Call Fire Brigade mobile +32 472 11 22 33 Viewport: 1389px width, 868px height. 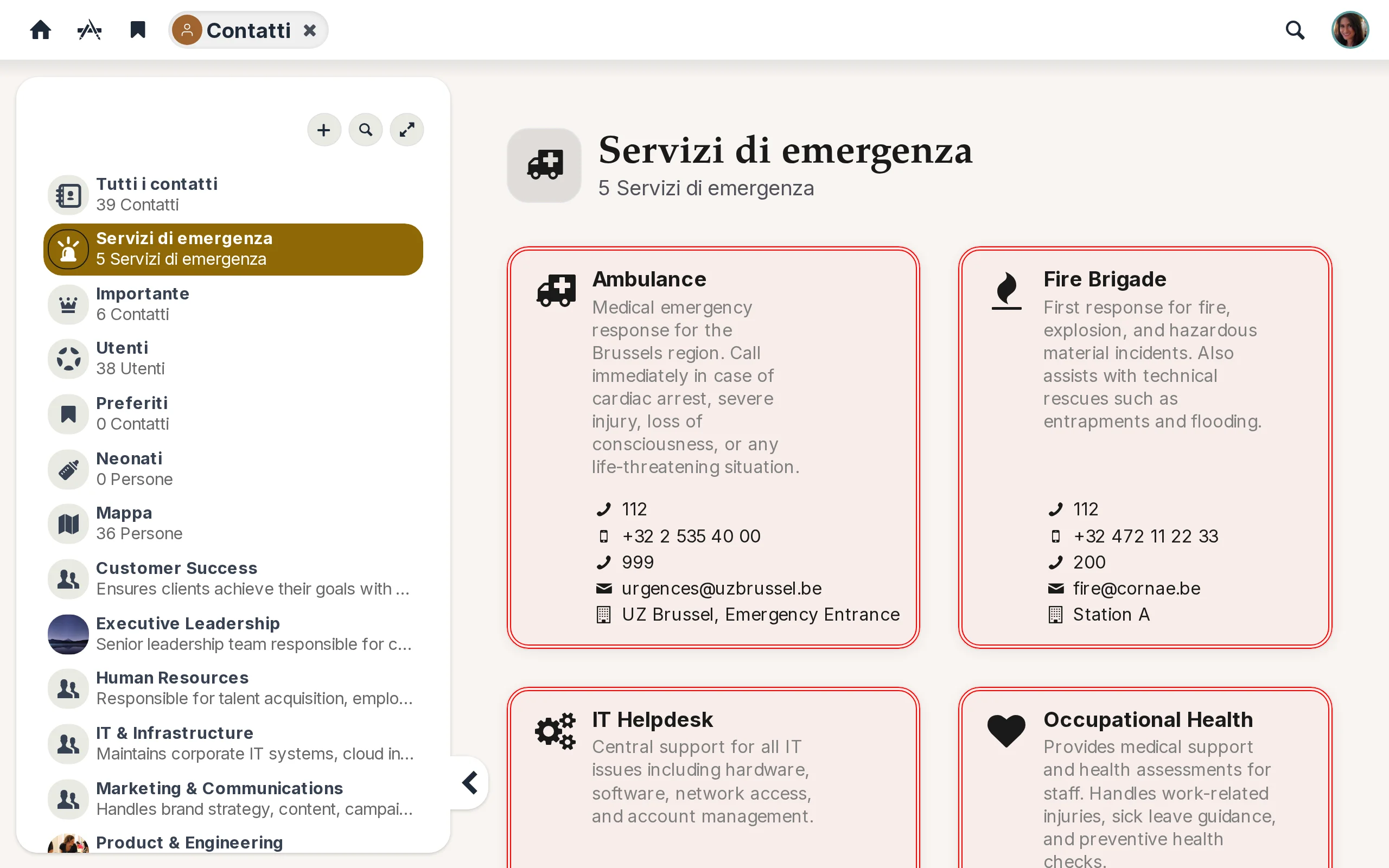point(1145,535)
